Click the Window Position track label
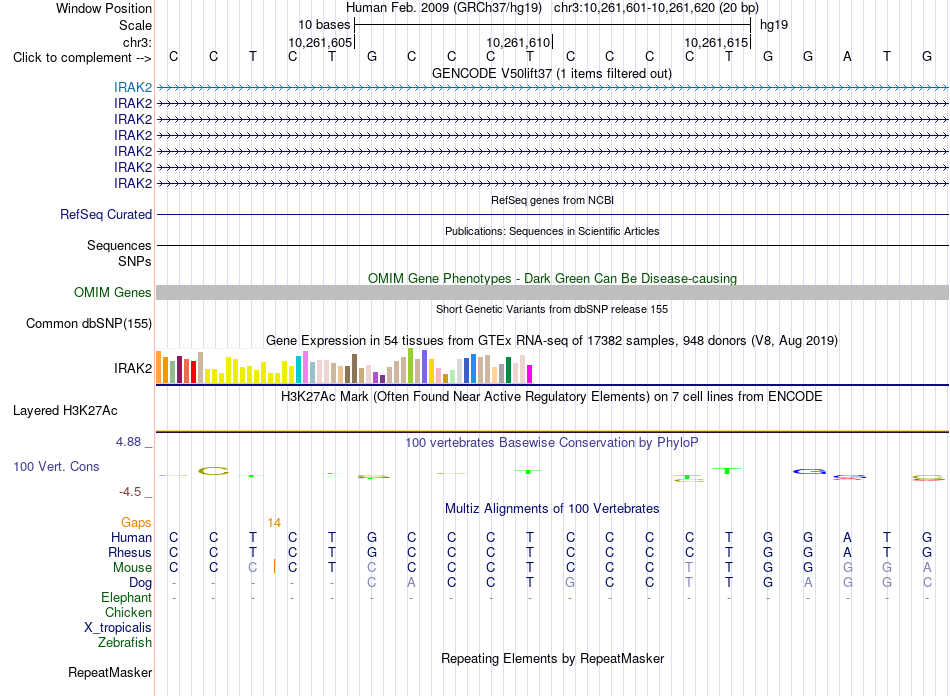 tap(104, 8)
